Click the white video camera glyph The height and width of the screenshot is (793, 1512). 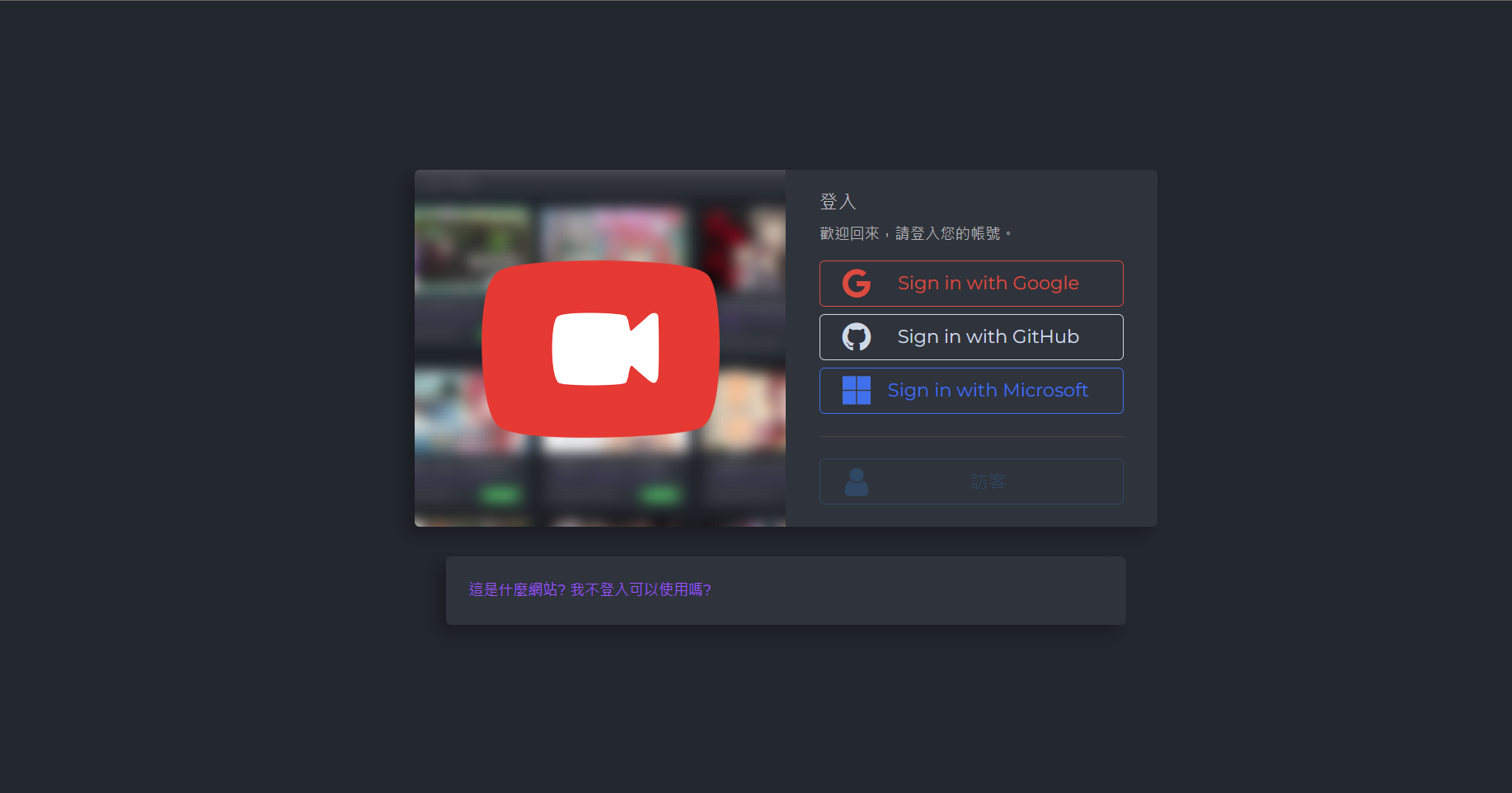coord(605,349)
